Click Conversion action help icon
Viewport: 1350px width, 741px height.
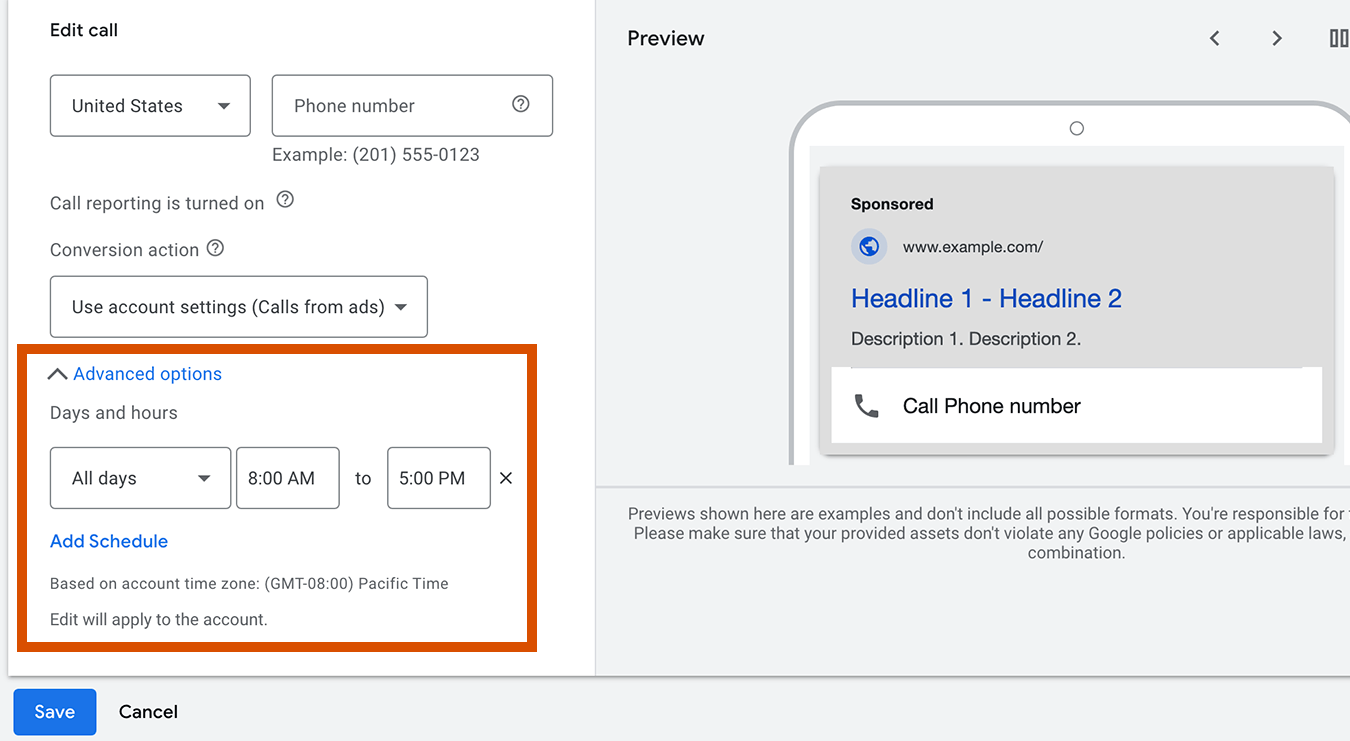[x=215, y=248]
